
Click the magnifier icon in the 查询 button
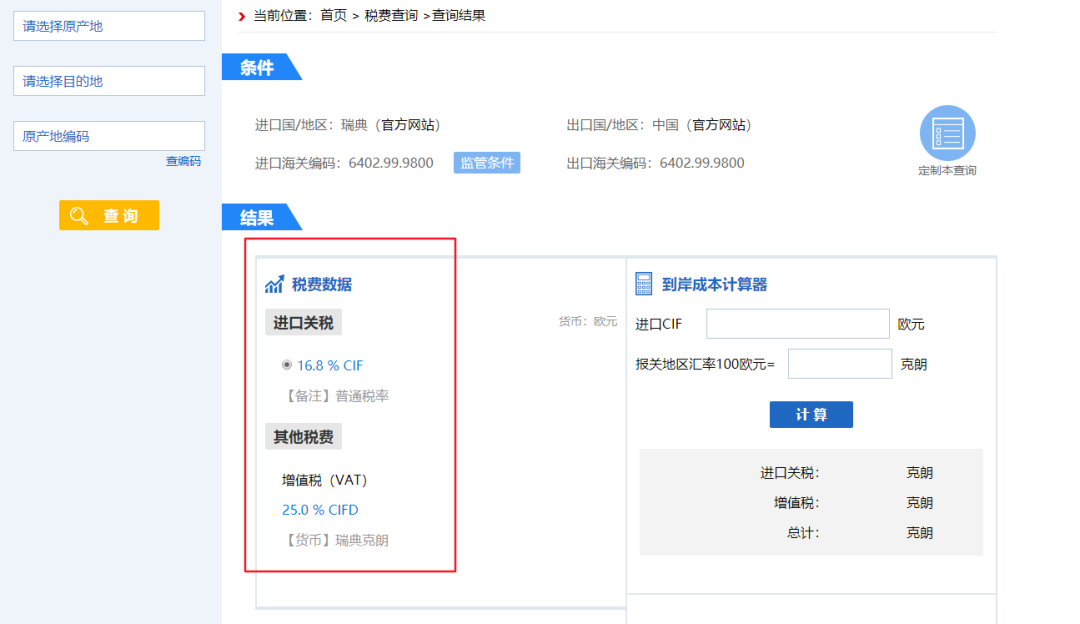(79, 216)
